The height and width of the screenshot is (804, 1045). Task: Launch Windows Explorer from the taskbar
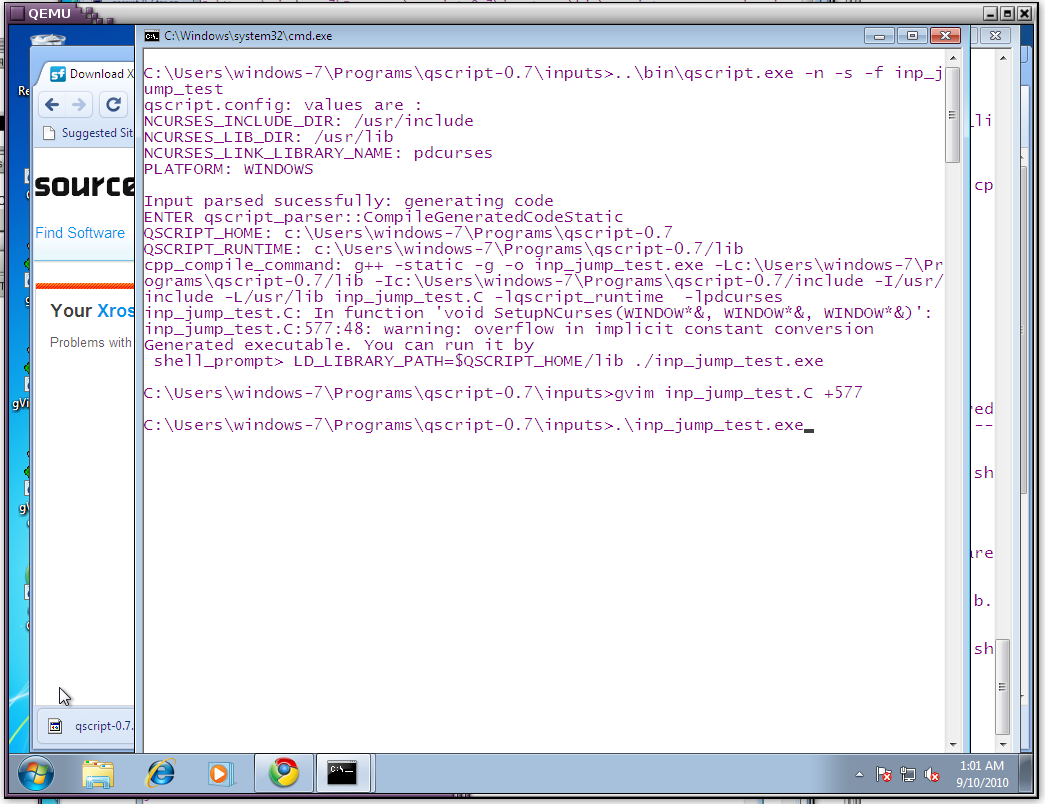coord(98,773)
